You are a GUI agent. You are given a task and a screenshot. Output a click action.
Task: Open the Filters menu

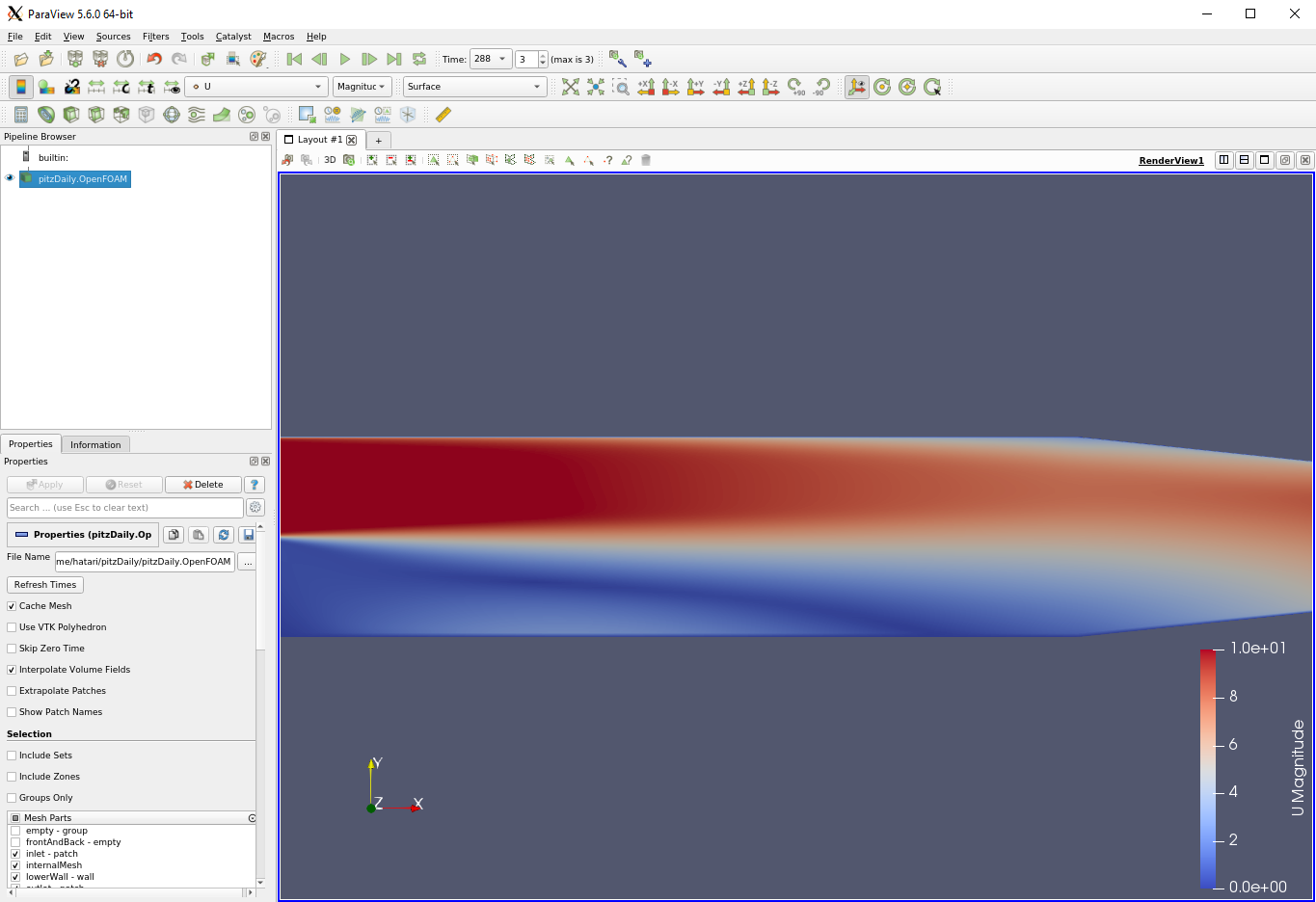point(156,37)
